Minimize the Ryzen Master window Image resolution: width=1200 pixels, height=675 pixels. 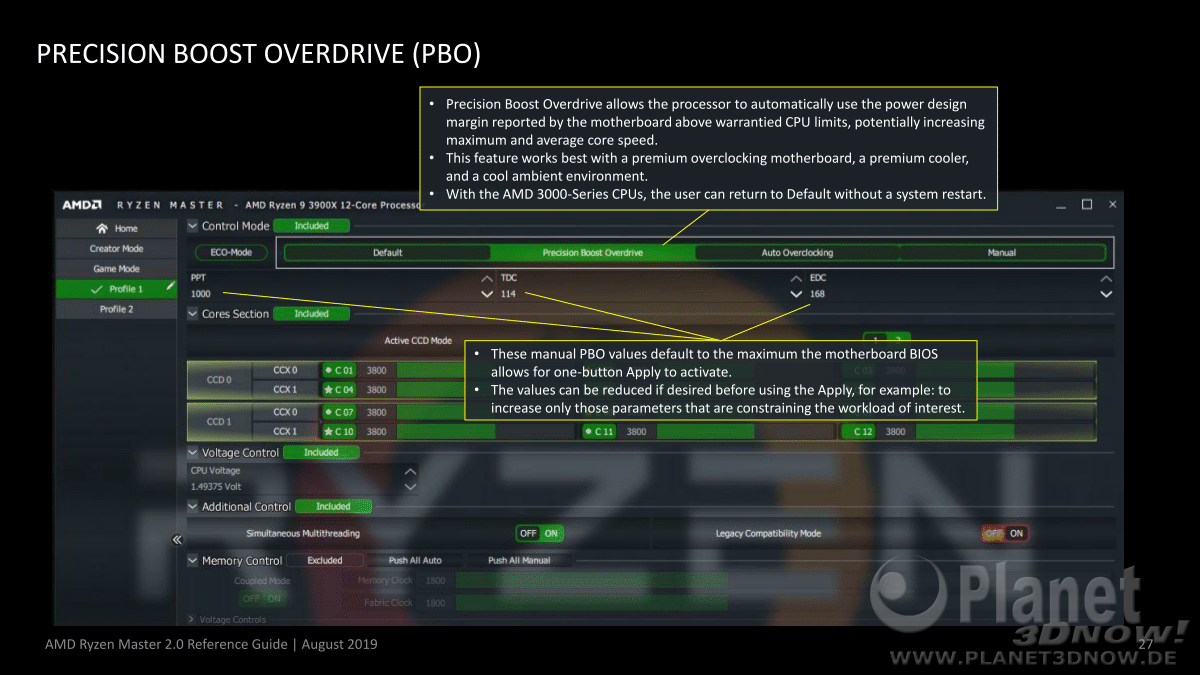[1061, 205]
